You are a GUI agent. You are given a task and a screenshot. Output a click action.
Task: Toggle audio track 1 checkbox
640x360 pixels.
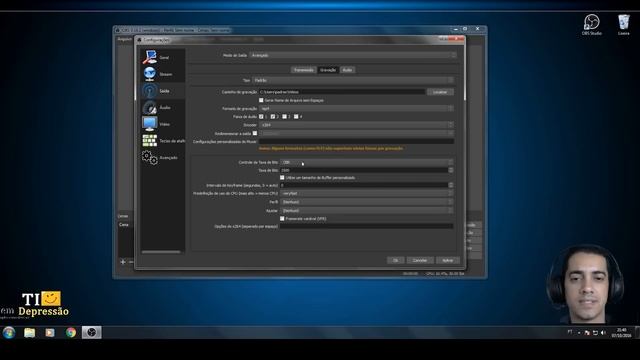[x=261, y=117]
